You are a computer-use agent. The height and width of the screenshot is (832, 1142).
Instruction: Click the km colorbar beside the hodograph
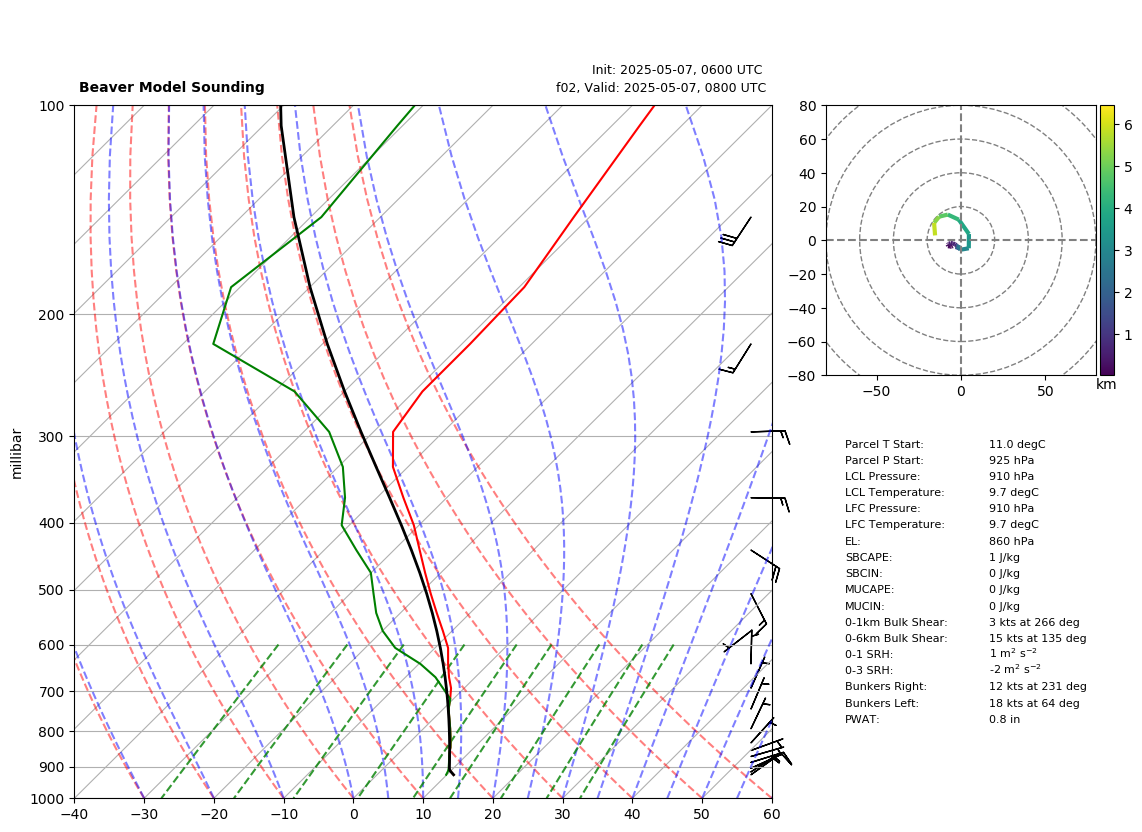click(1107, 240)
